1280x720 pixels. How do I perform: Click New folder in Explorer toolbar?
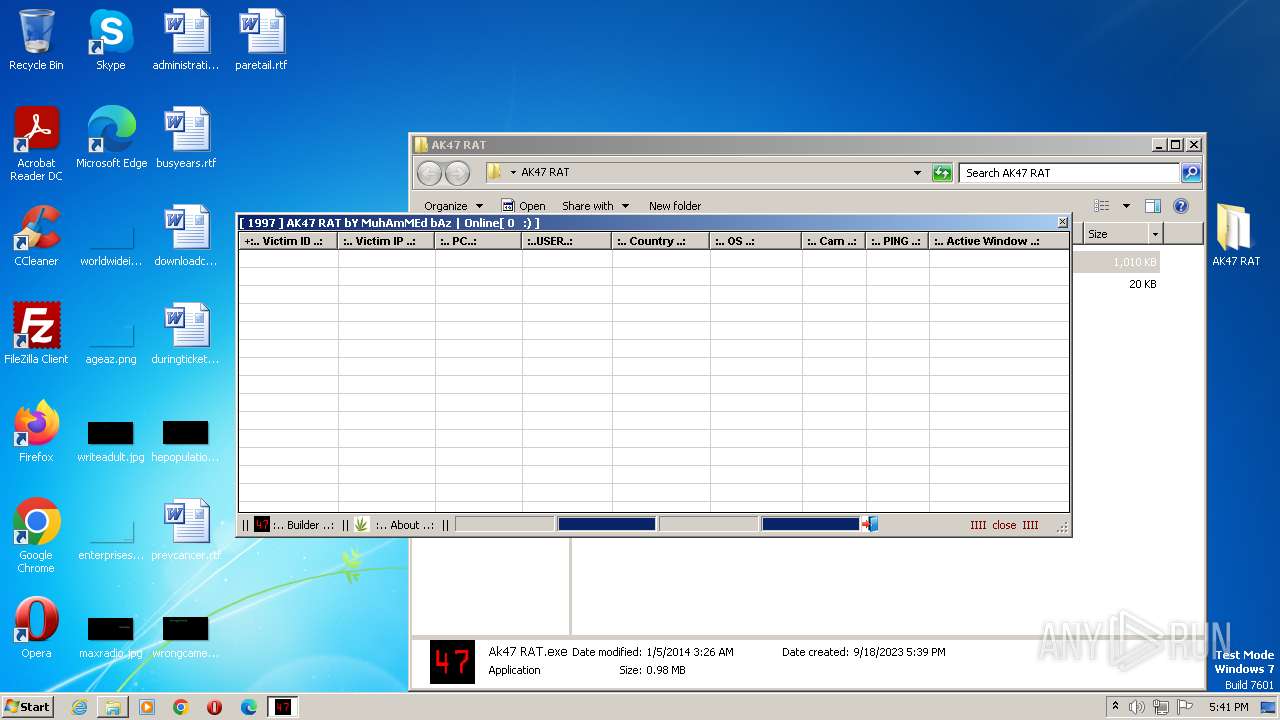click(675, 206)
